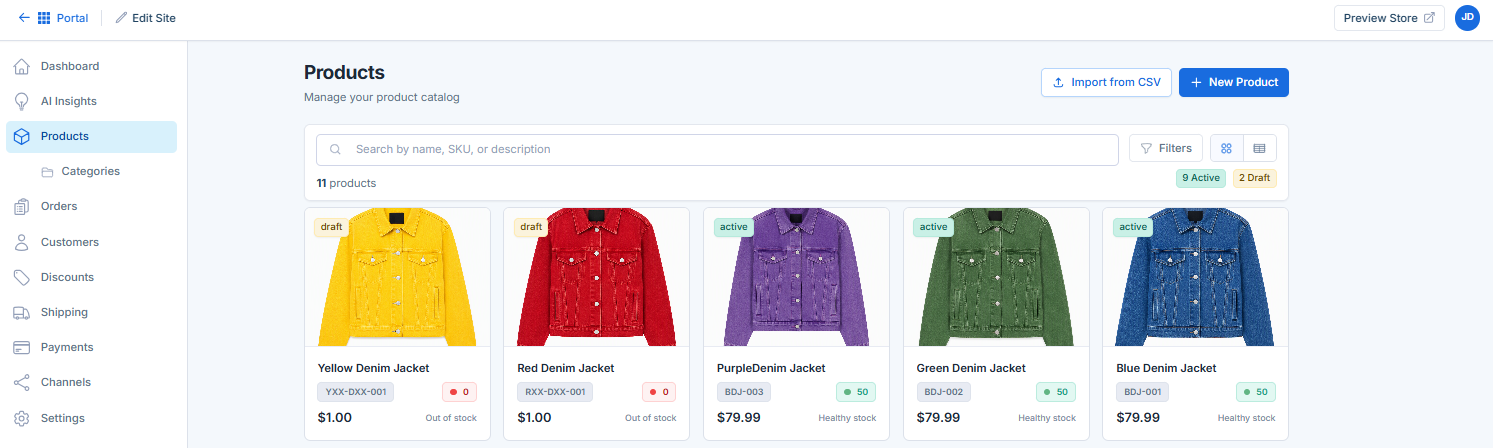Click the Green Denim Jacket title

click(x=971, y=368)
